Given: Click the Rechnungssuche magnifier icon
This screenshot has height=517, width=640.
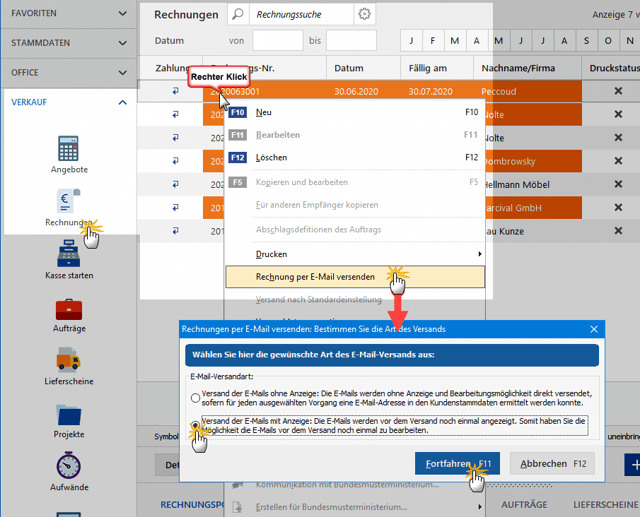Looking at the screenshot, I should [237, 15].
